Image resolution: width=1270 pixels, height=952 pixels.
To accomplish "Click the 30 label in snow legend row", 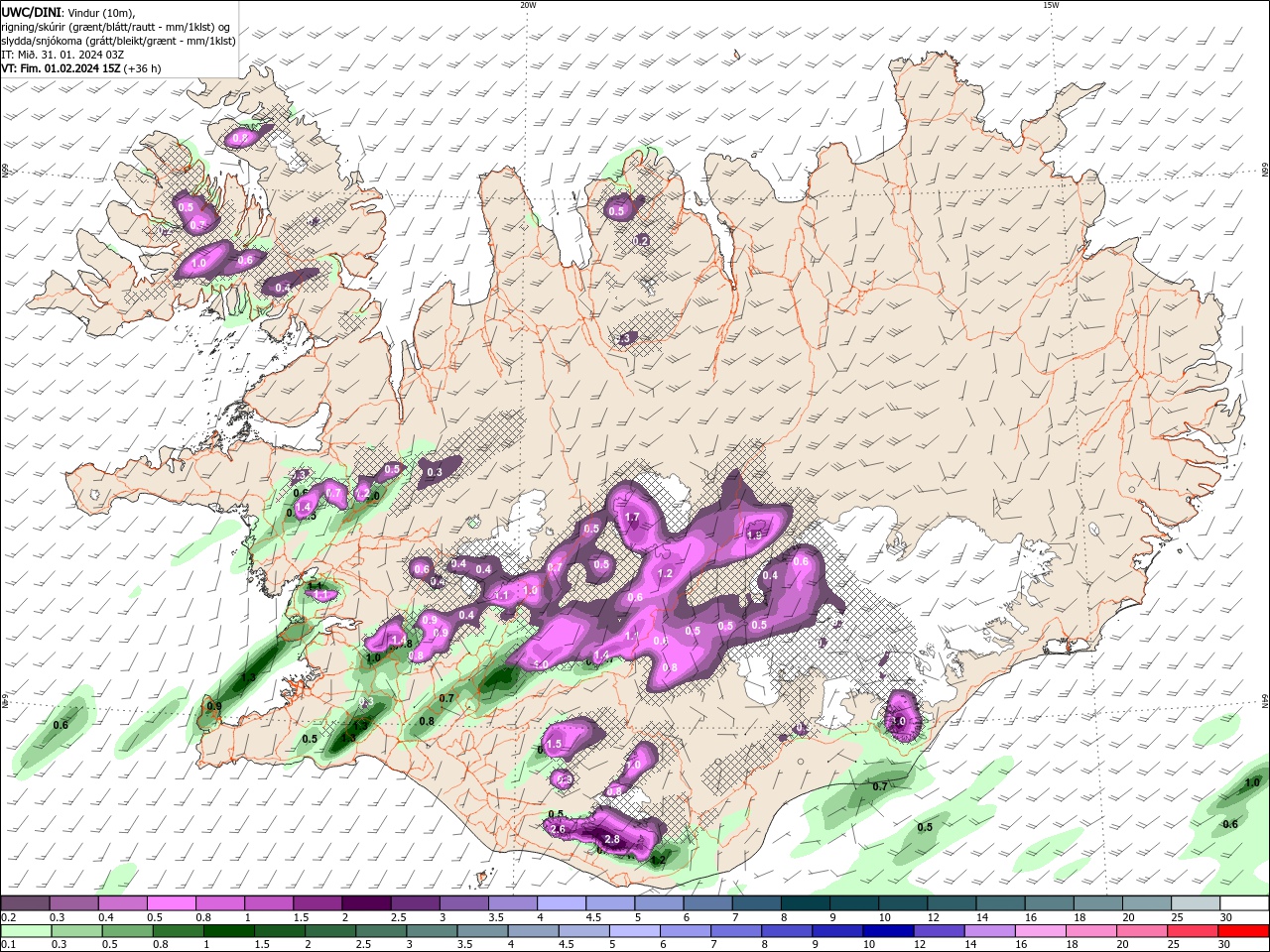I will [1225, 917].
